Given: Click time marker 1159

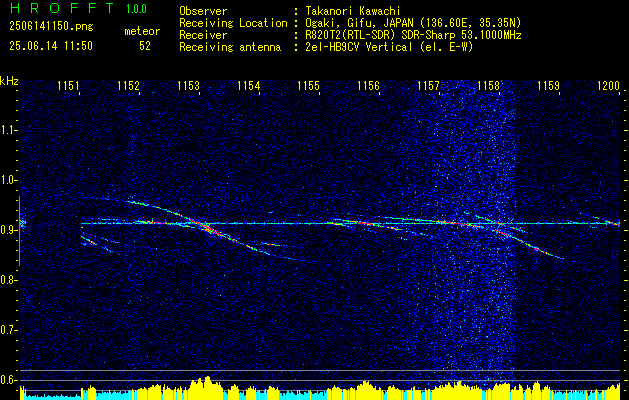Looking at the screenshot, I should 548,85.
